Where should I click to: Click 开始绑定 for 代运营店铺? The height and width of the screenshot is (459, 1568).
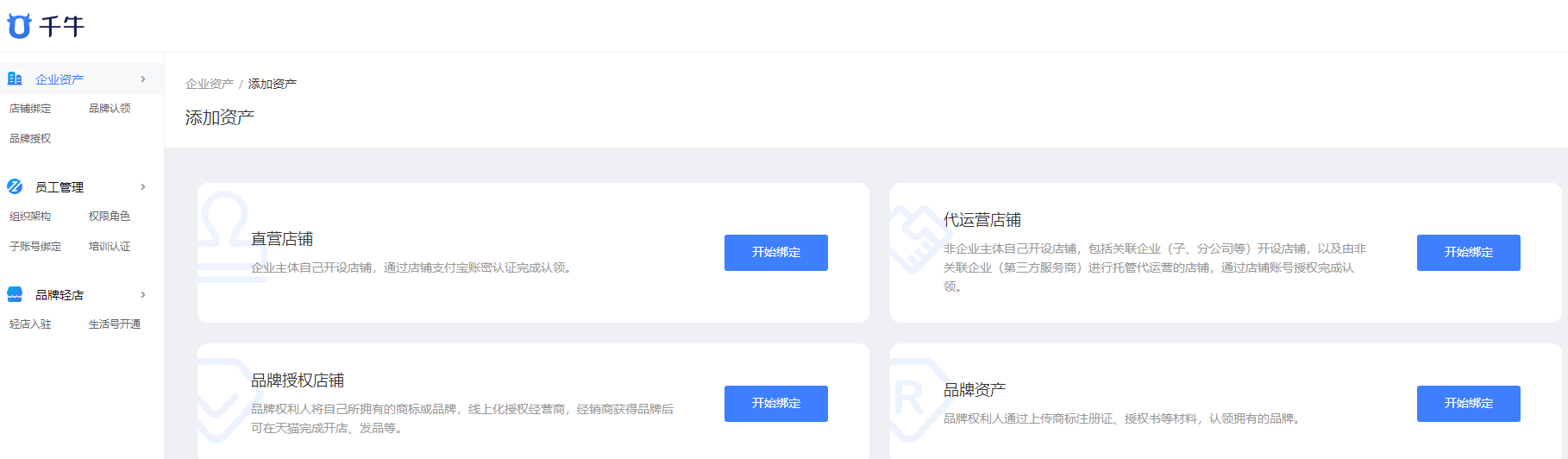tap(1469, 253)
